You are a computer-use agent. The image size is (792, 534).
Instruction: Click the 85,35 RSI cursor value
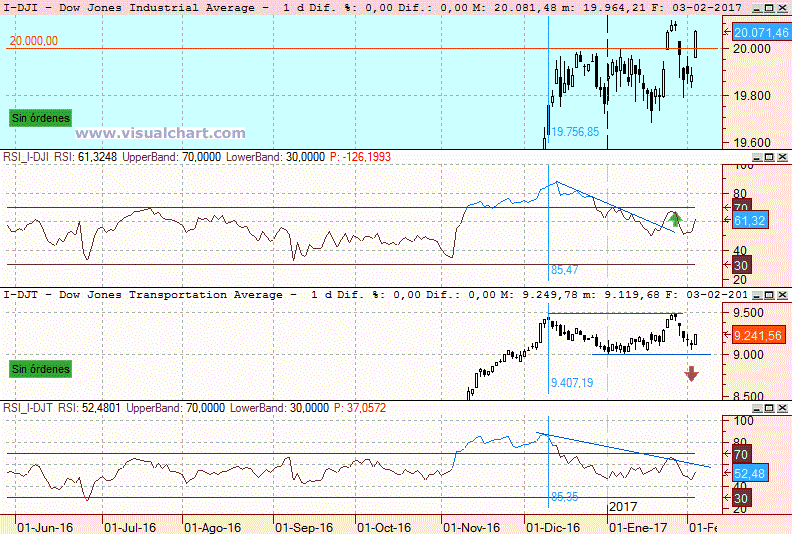click(x=564, y=497)
